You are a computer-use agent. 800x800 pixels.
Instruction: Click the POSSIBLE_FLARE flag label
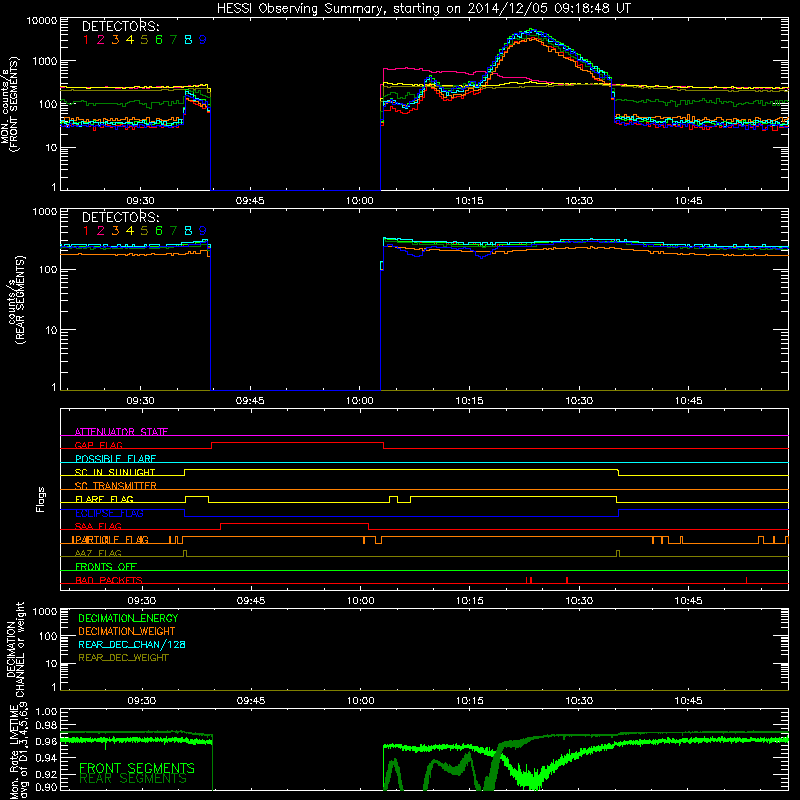tap(115, 459)
